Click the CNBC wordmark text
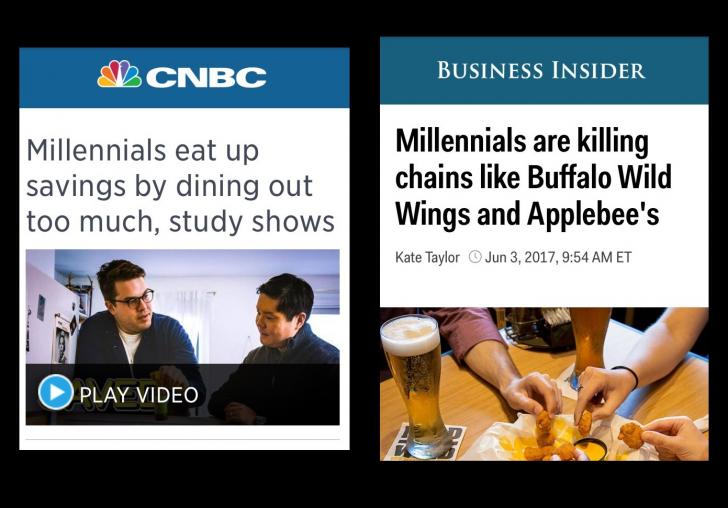 coord(207,77)
